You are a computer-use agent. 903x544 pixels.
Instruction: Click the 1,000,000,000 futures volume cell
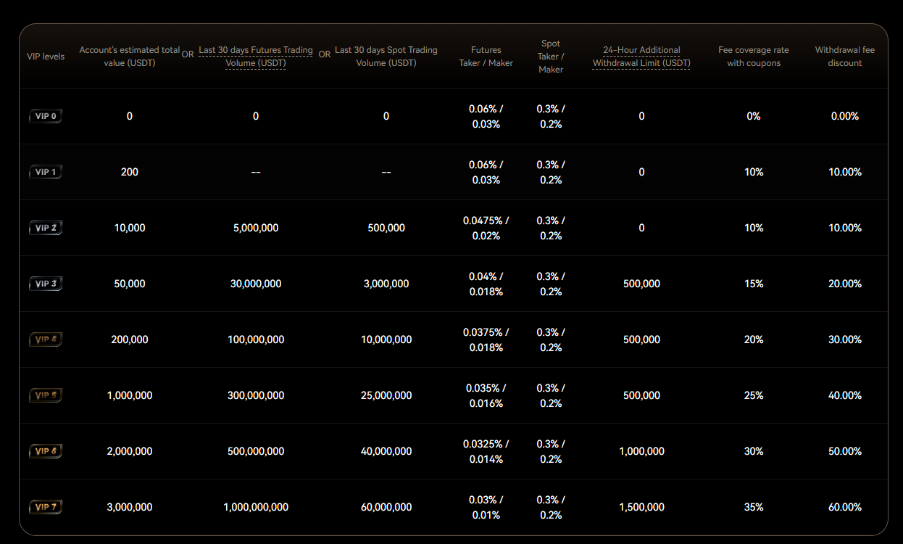(255, 508)
